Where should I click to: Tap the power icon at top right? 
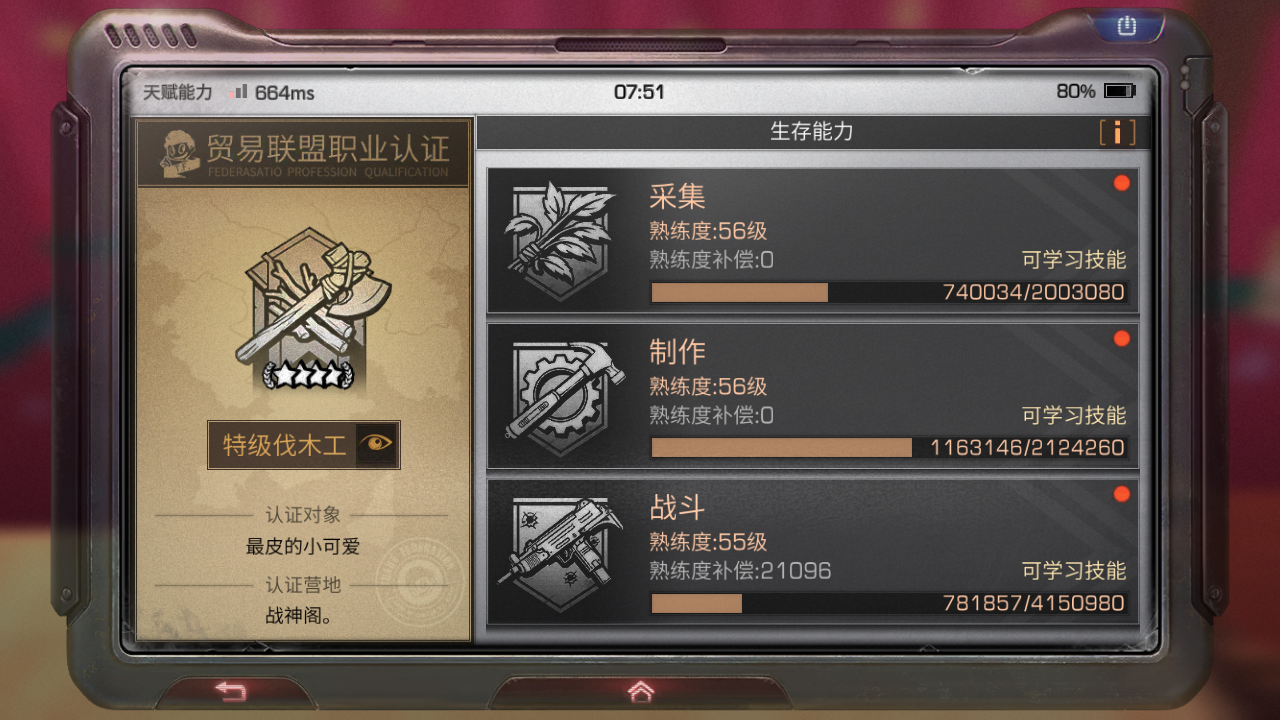pos(1127,26)
